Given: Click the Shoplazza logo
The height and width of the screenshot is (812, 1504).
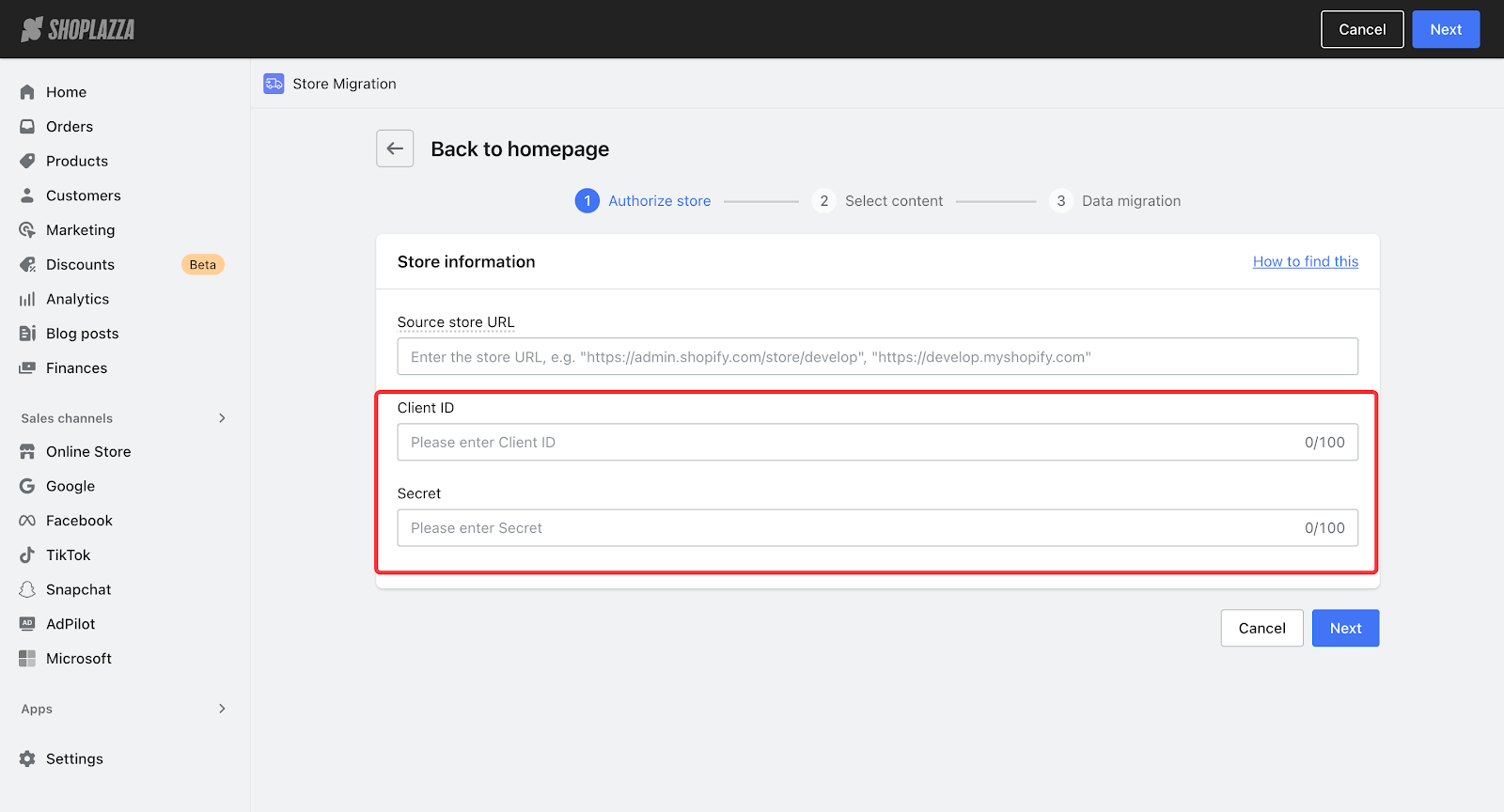Looking at the screenshot, I should [78, 29].
